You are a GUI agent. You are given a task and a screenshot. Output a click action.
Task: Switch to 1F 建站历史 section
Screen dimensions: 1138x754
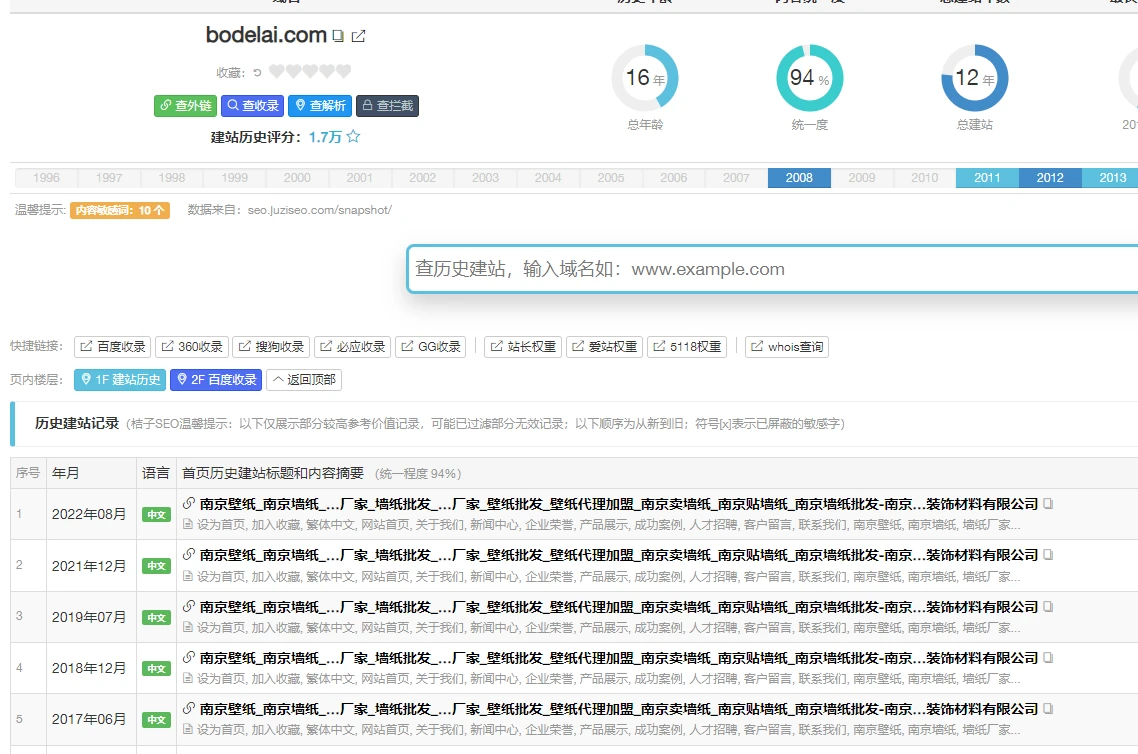(120, 380)
